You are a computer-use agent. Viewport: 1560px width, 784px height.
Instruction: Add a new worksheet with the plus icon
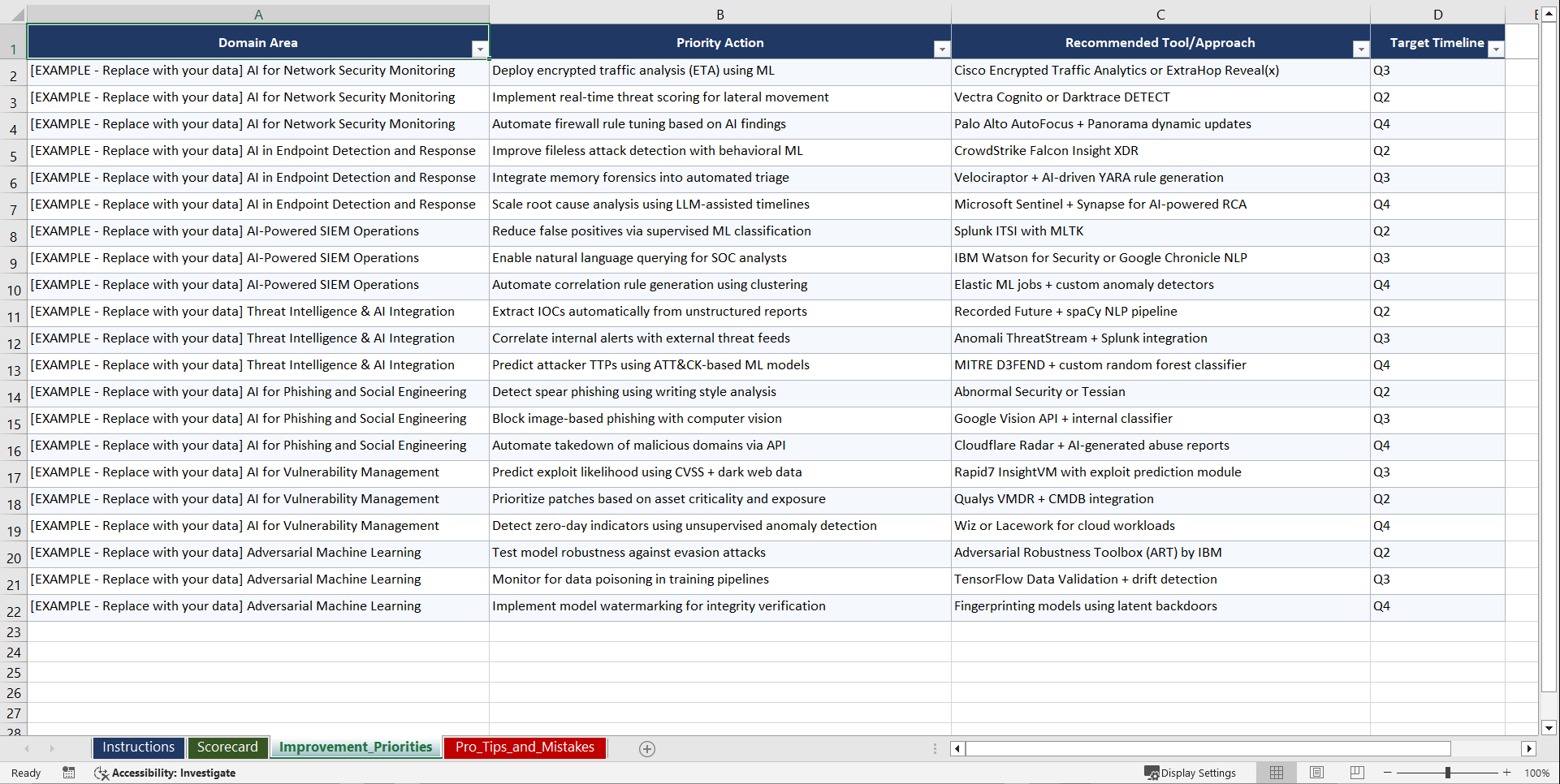point(647,748)
